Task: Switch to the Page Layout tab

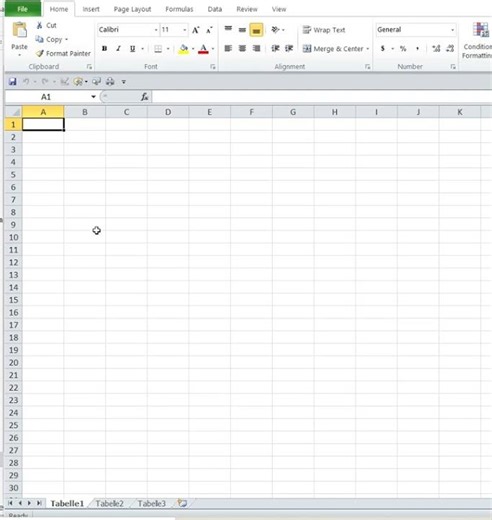Action: [x=132, y=9]
